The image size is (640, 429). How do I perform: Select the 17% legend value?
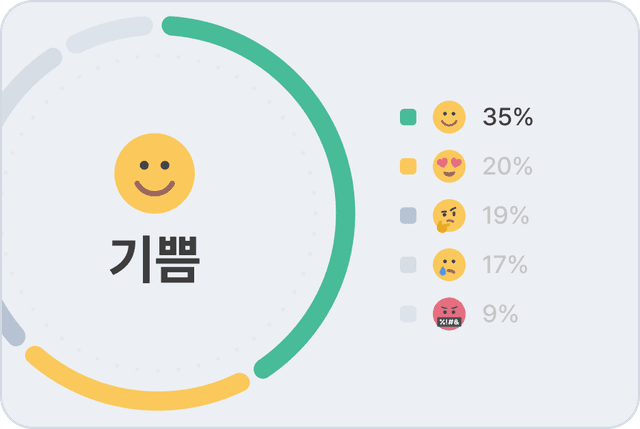pyautogui.click(x=505, y=264)
